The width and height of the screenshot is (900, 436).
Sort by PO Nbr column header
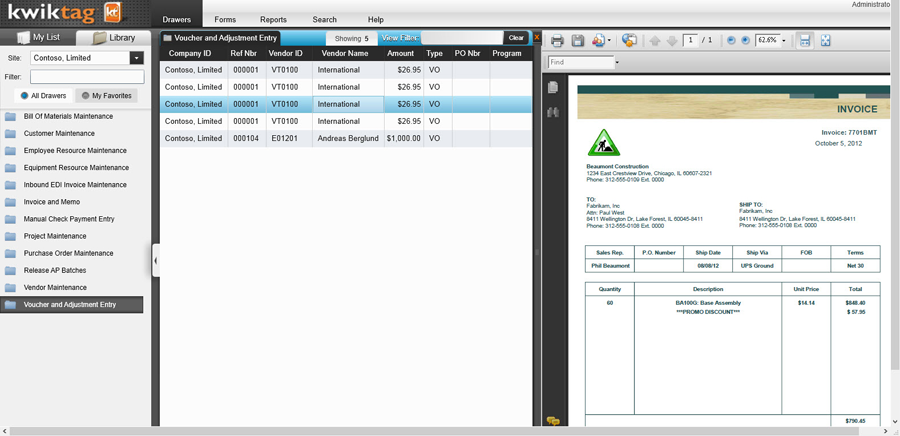tap(467, 53)
